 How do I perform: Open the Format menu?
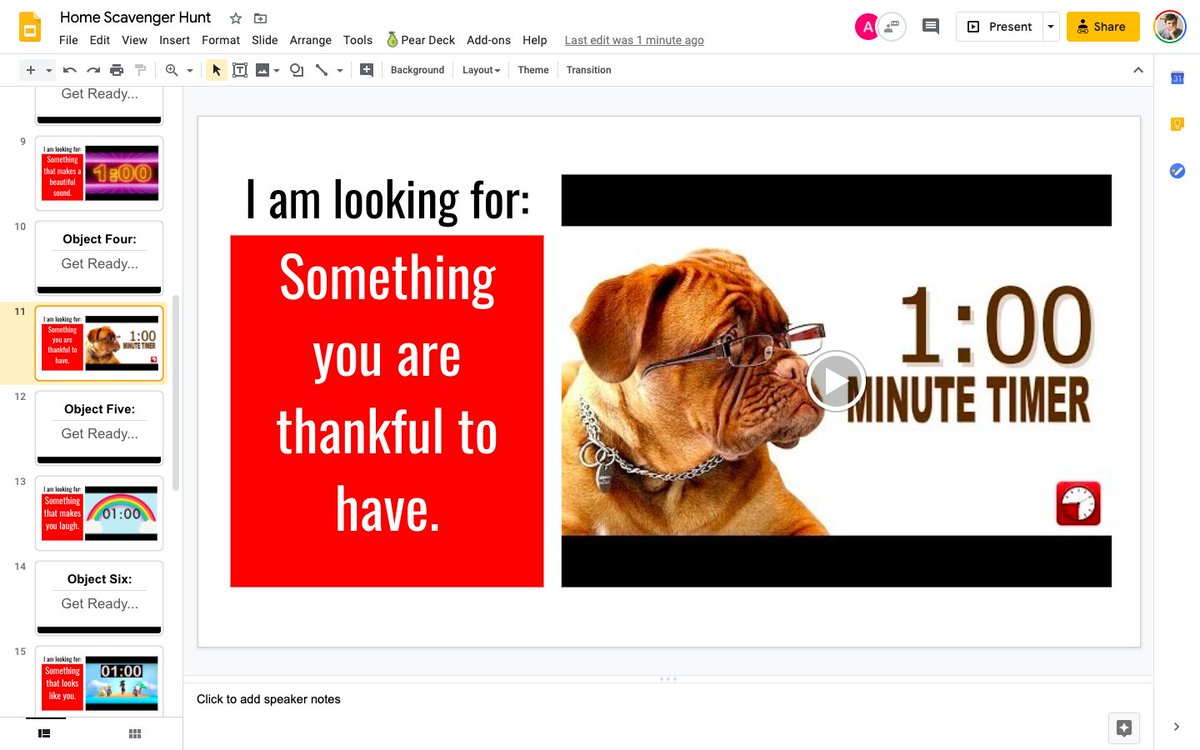click(221, 40)
